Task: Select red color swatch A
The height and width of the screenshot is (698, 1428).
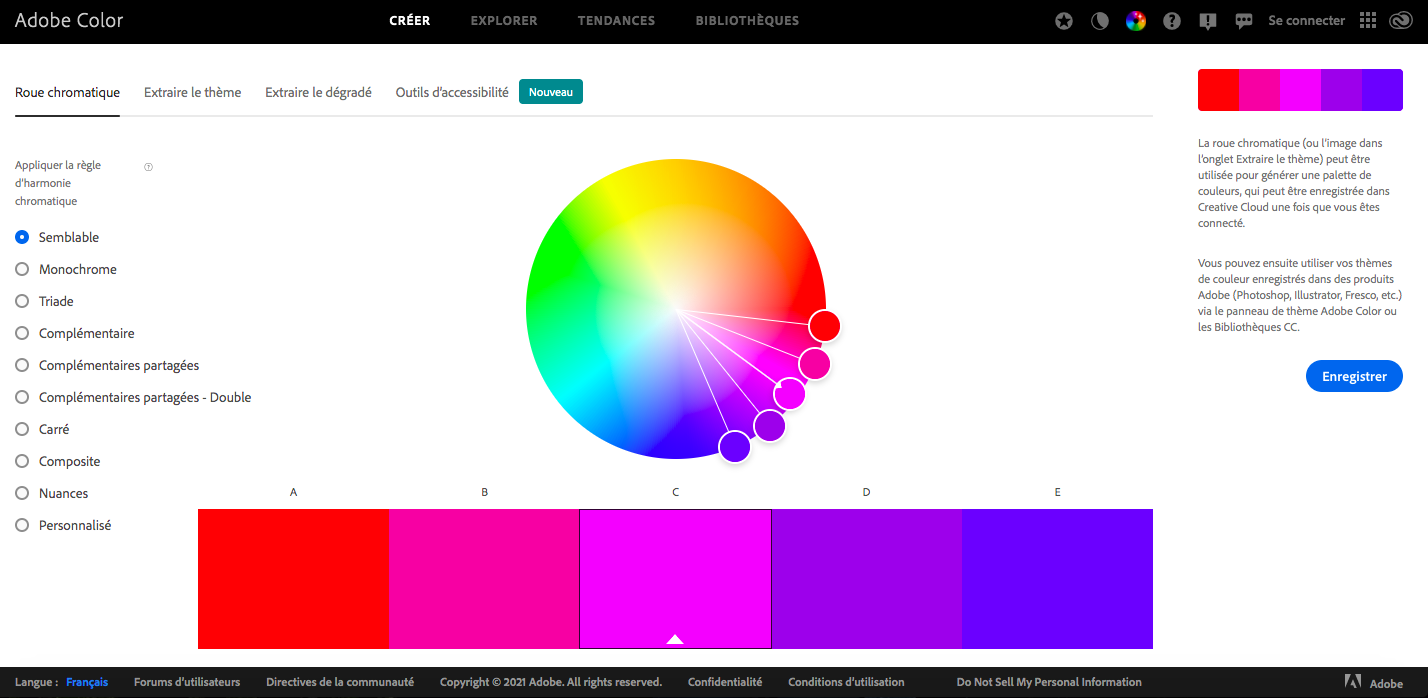Action: [293, 579]
